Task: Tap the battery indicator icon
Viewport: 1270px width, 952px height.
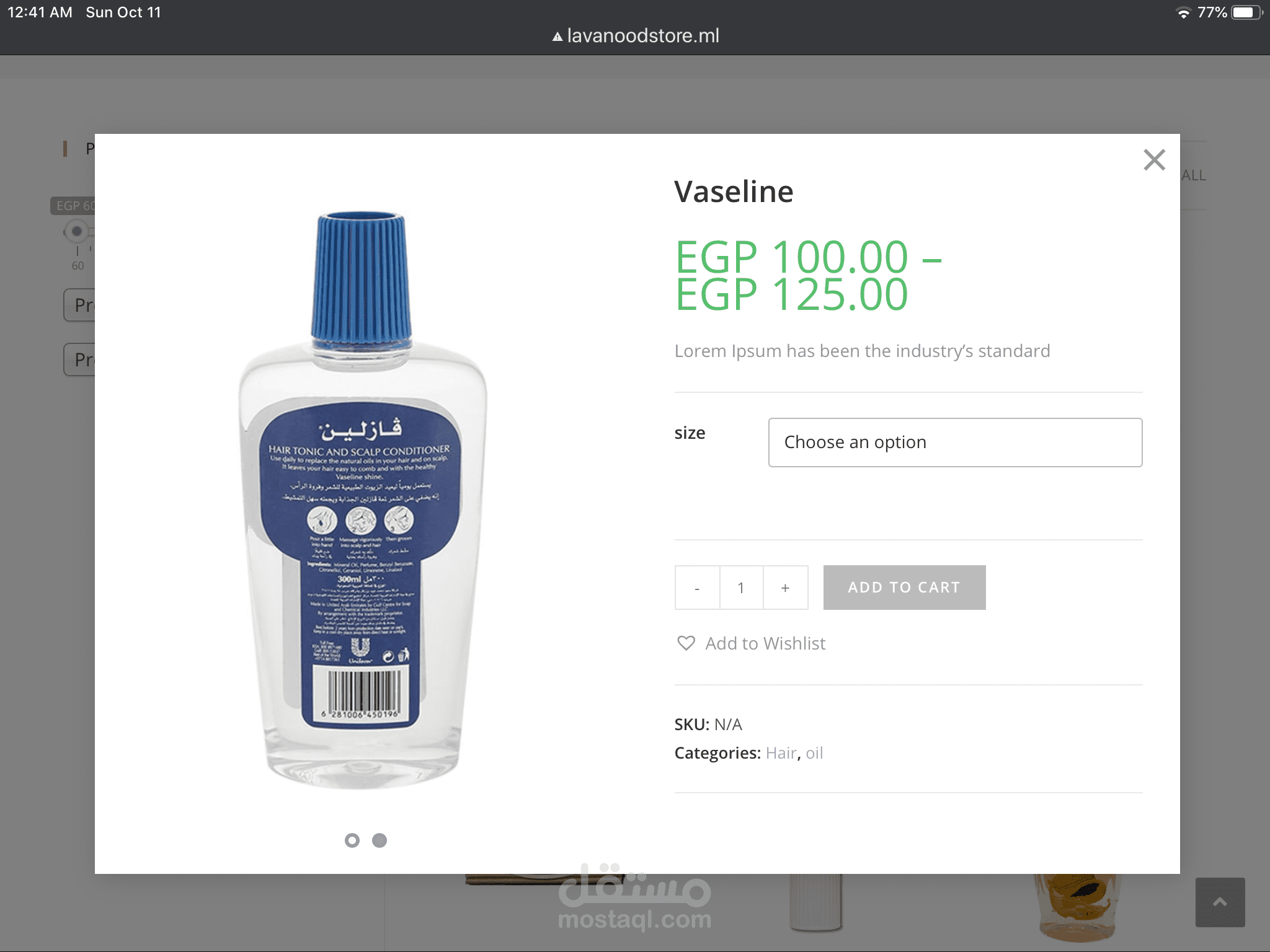Action: tap(1246, 12)
